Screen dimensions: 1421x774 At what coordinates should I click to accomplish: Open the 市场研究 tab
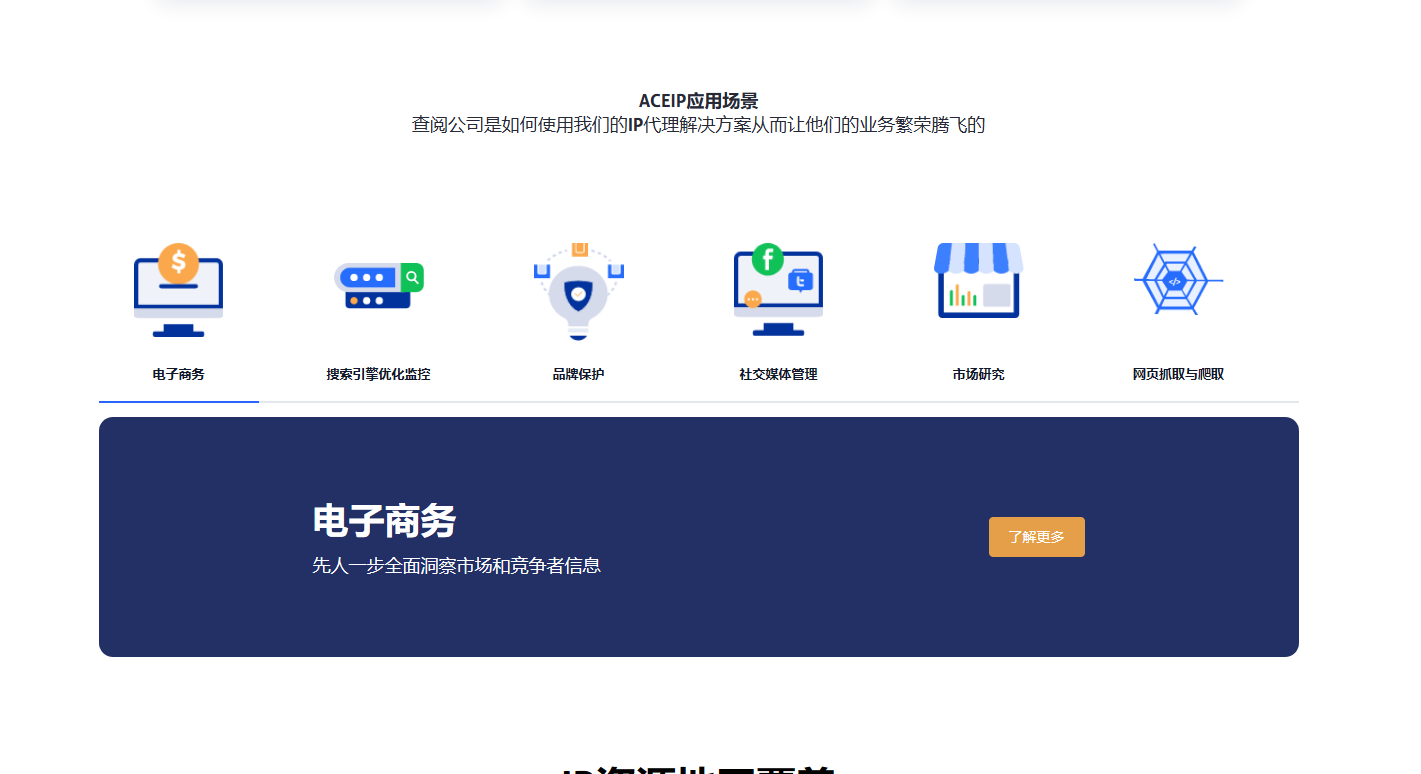978,374
